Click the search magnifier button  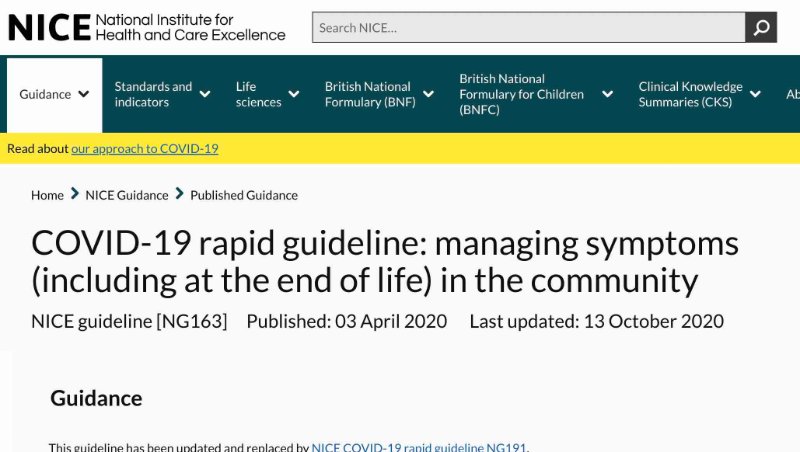coord(761,28)
